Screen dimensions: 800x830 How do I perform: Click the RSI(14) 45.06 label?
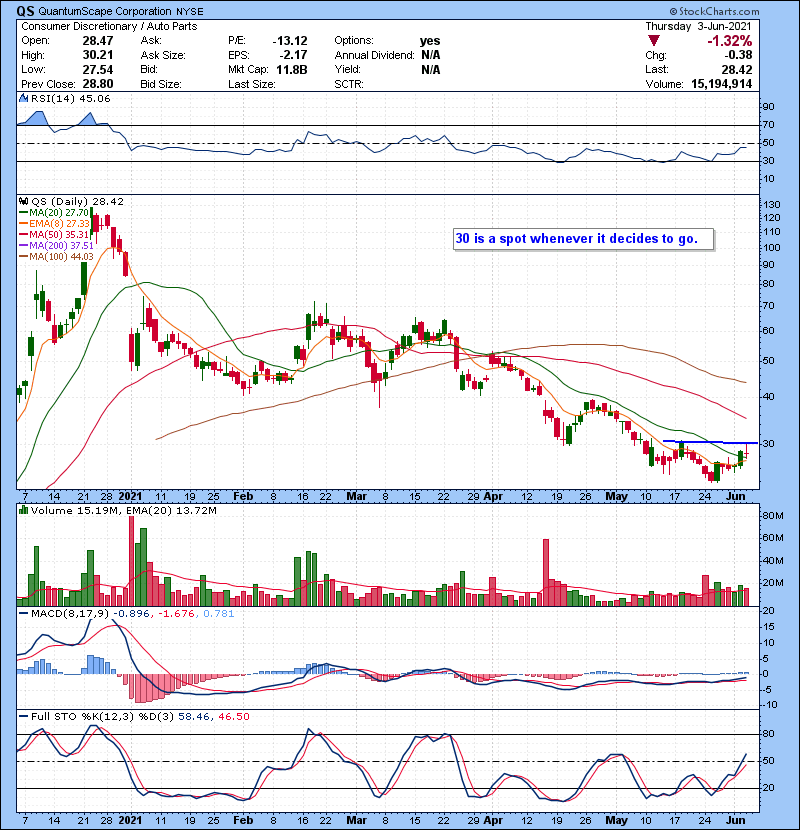point(70,98)
